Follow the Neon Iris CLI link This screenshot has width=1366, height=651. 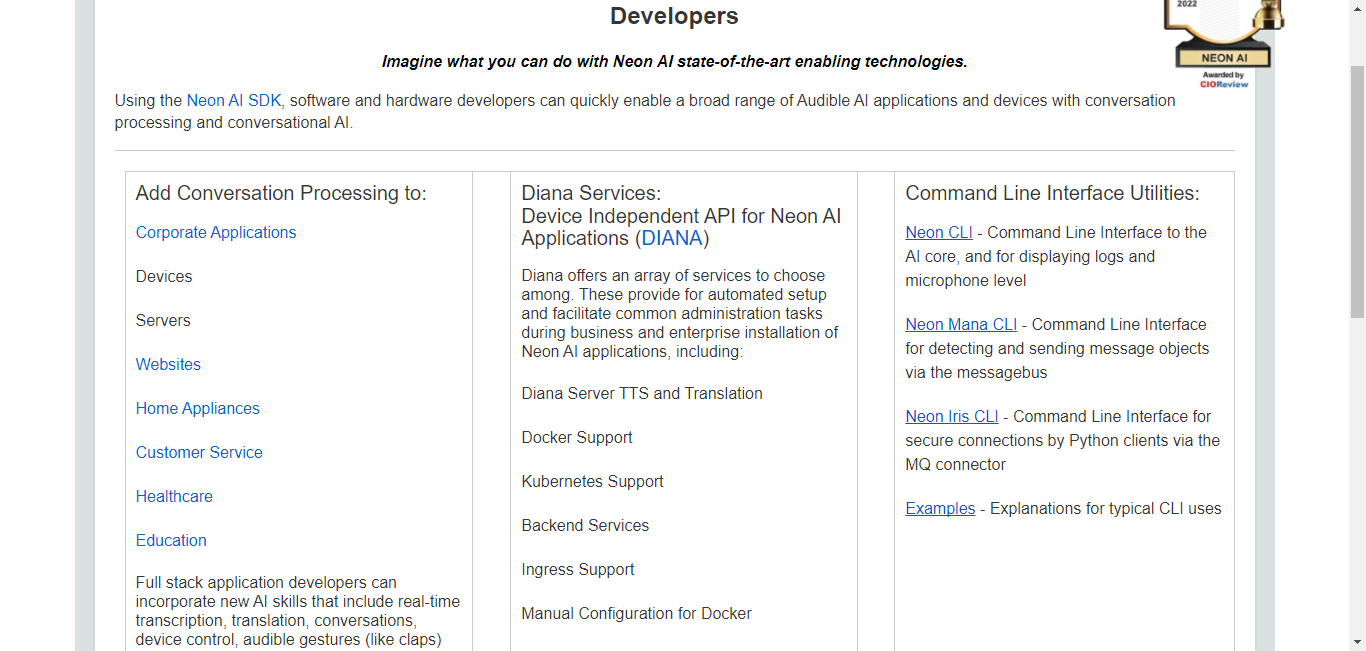click(952, 416)
